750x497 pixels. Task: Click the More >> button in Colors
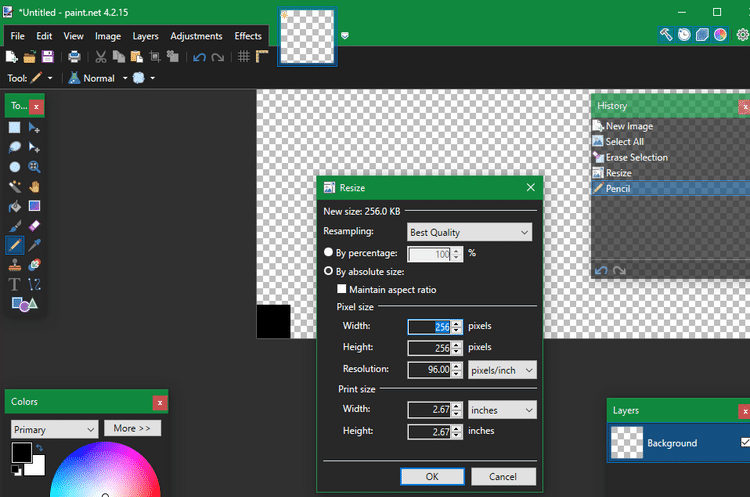[x=131, y=428]
